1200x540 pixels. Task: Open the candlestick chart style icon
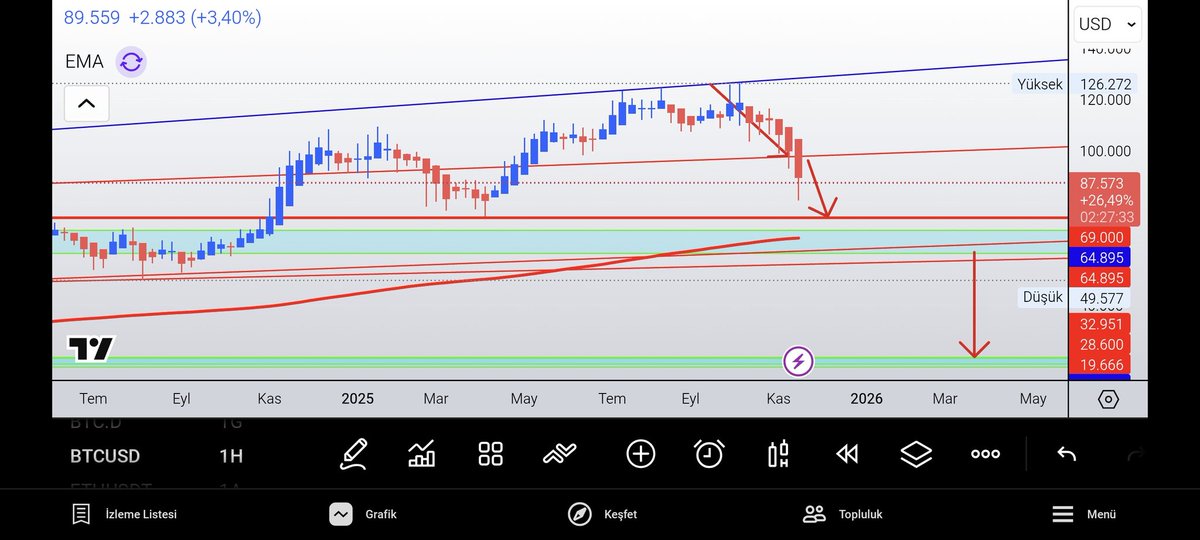click(778, 454)
